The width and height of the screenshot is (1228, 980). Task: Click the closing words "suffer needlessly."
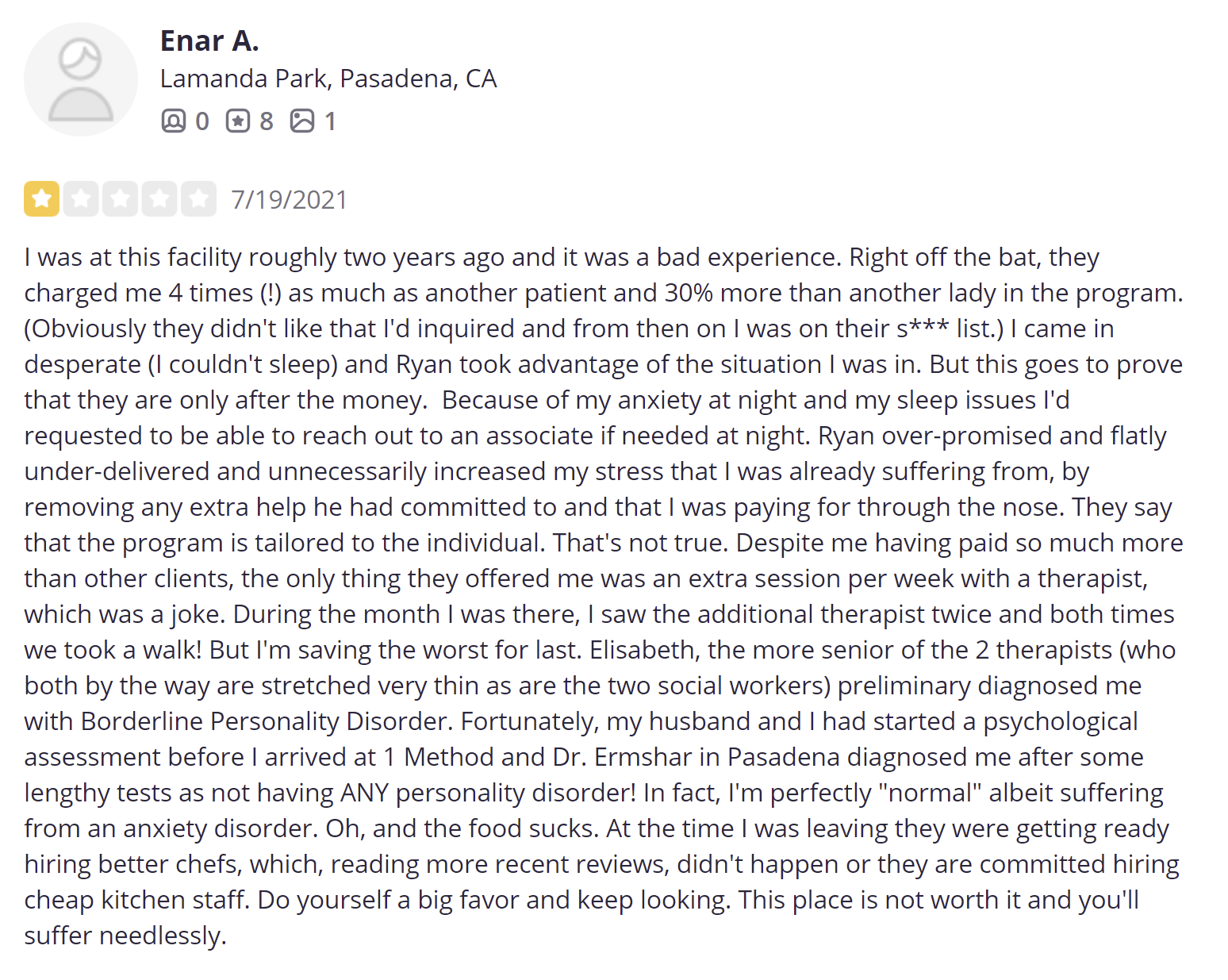(125, 936)
